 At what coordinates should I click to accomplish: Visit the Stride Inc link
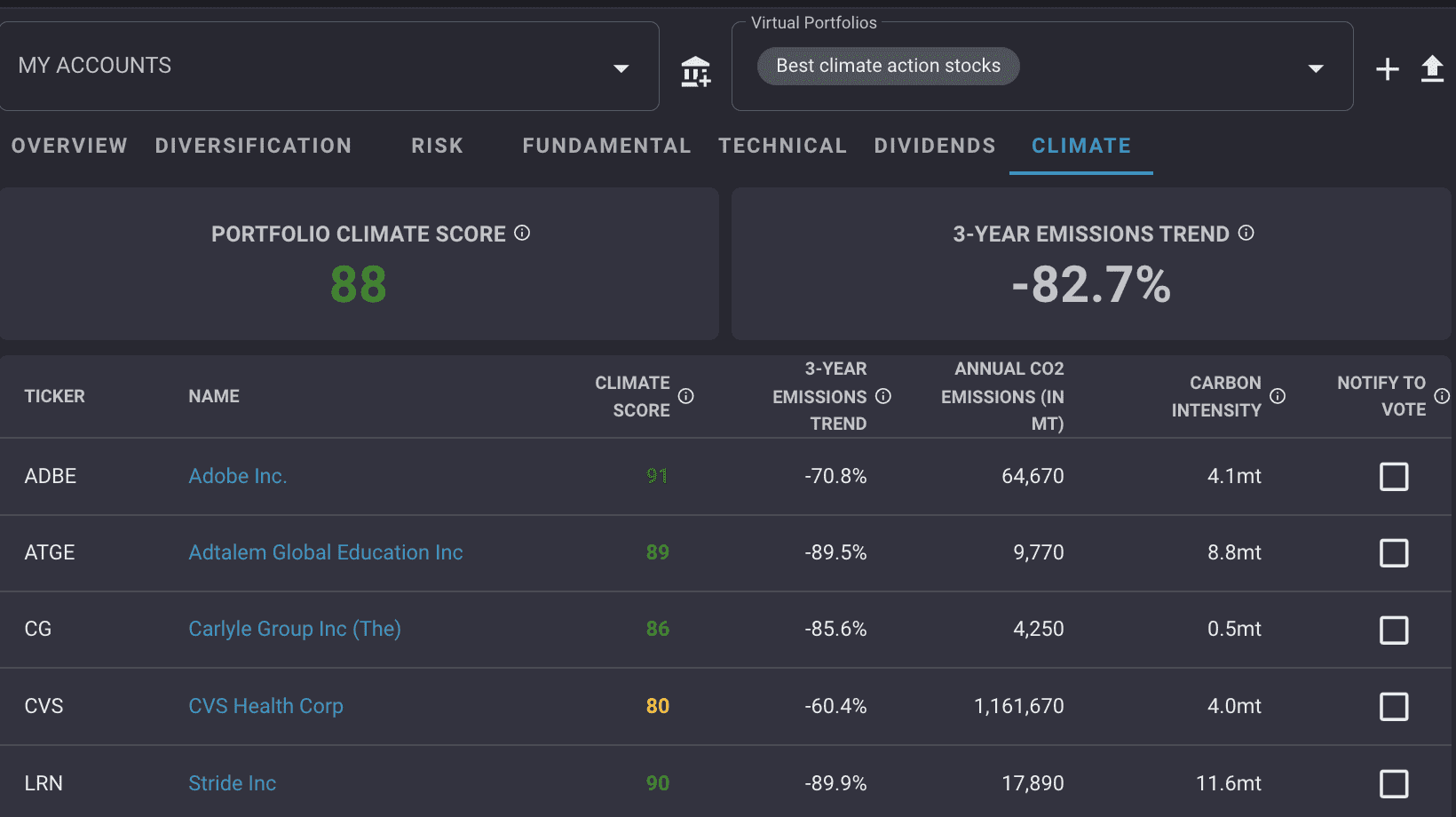(x=233, y=783)
